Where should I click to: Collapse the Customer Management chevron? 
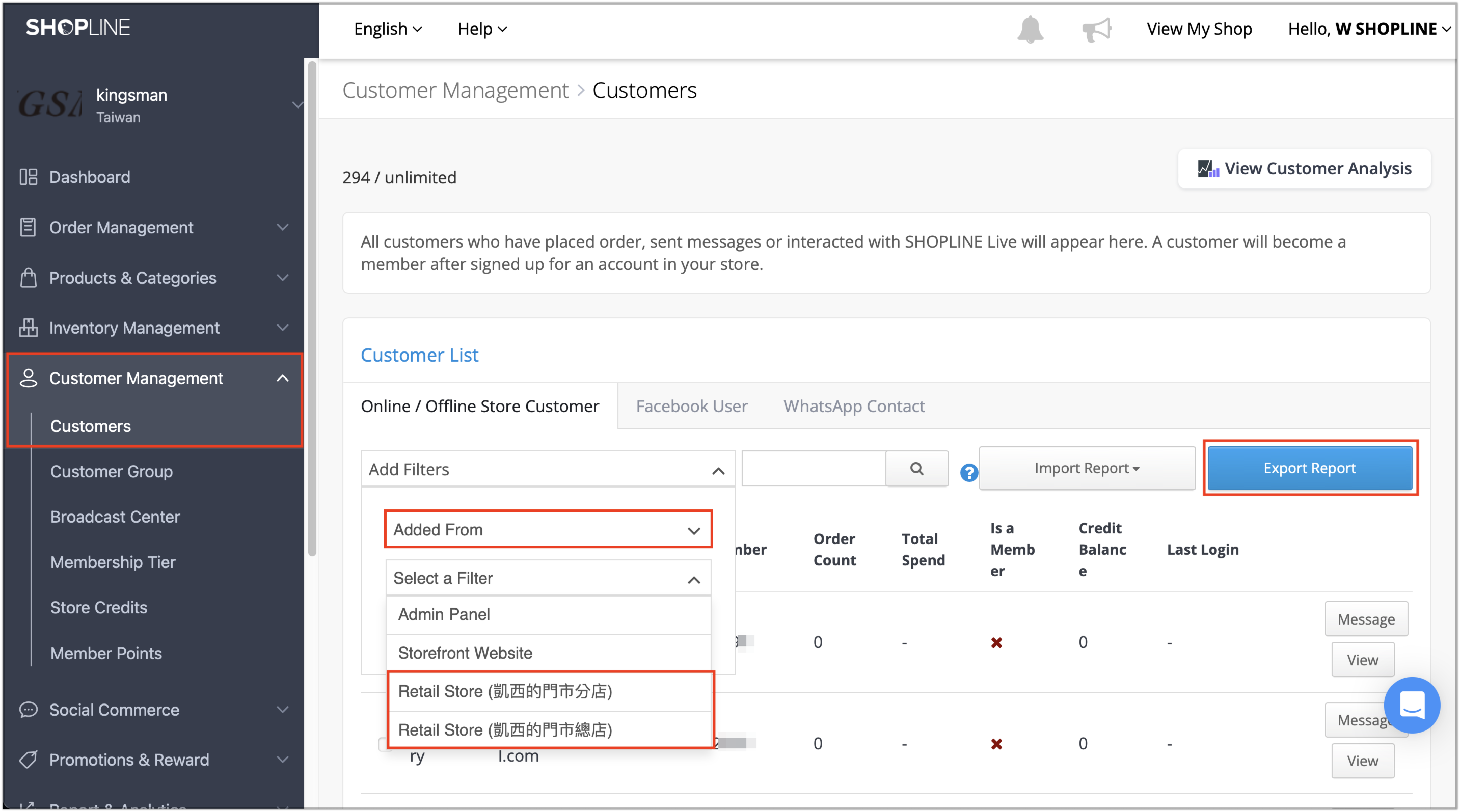click(x=282, y=378)
